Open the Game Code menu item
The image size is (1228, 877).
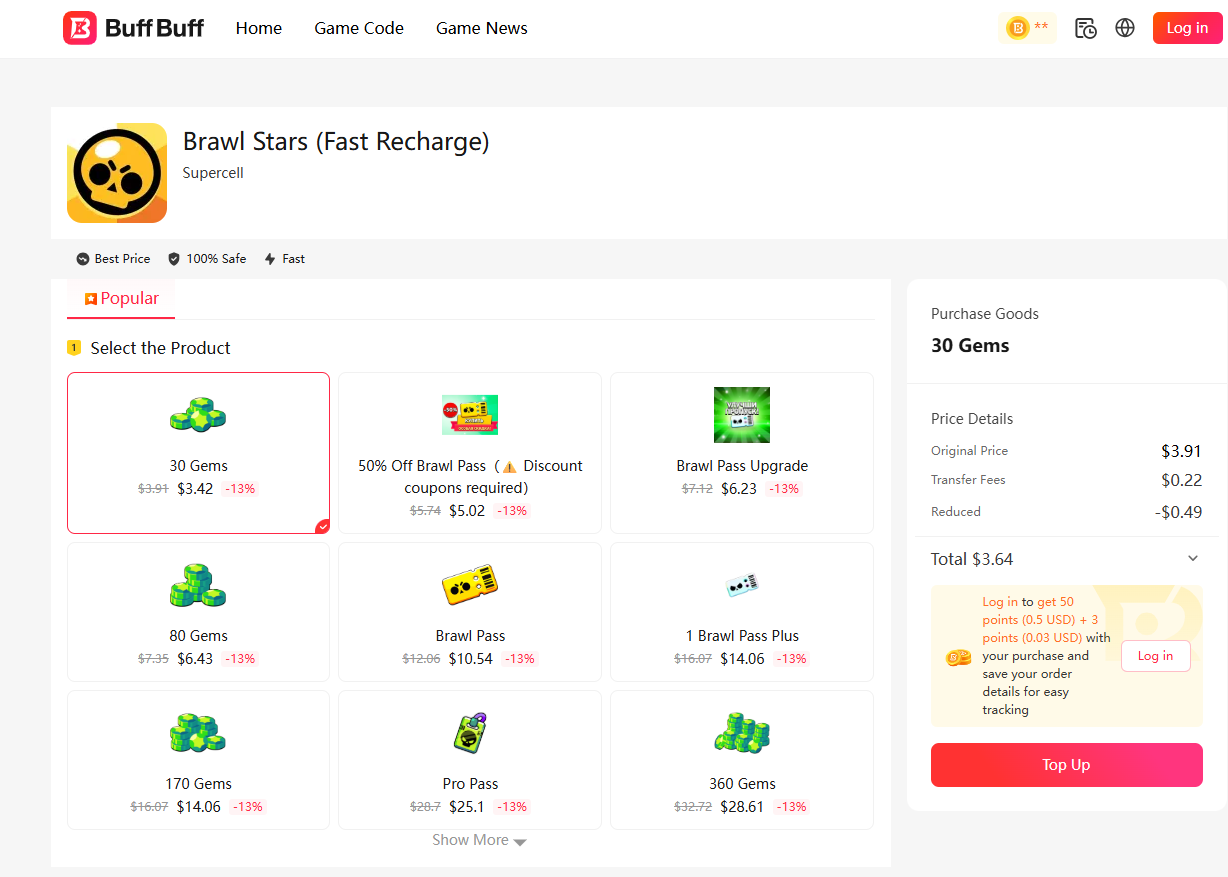click(359, 28)
